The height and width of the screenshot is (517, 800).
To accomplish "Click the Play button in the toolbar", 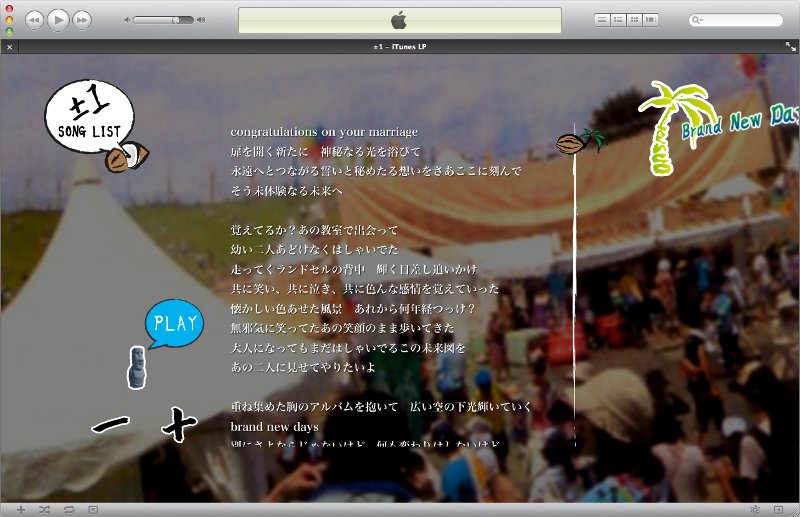I will [58, 19].
